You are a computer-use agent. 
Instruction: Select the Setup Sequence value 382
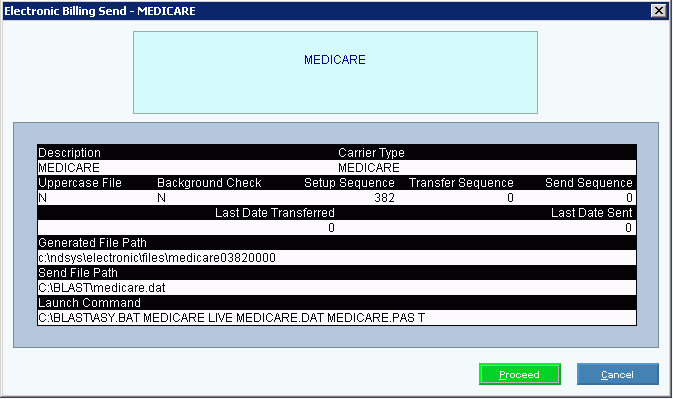click(384, 198)
